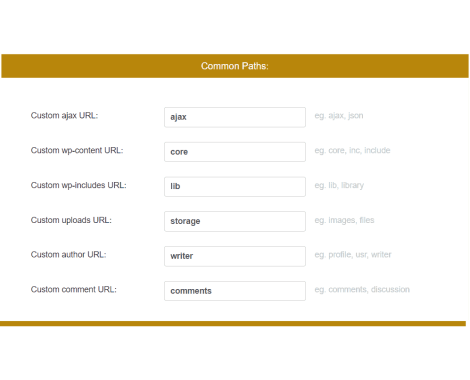Click the Custom ajax URL input field
The width and height of the screenshot is (470, 380).
point(235,117)
